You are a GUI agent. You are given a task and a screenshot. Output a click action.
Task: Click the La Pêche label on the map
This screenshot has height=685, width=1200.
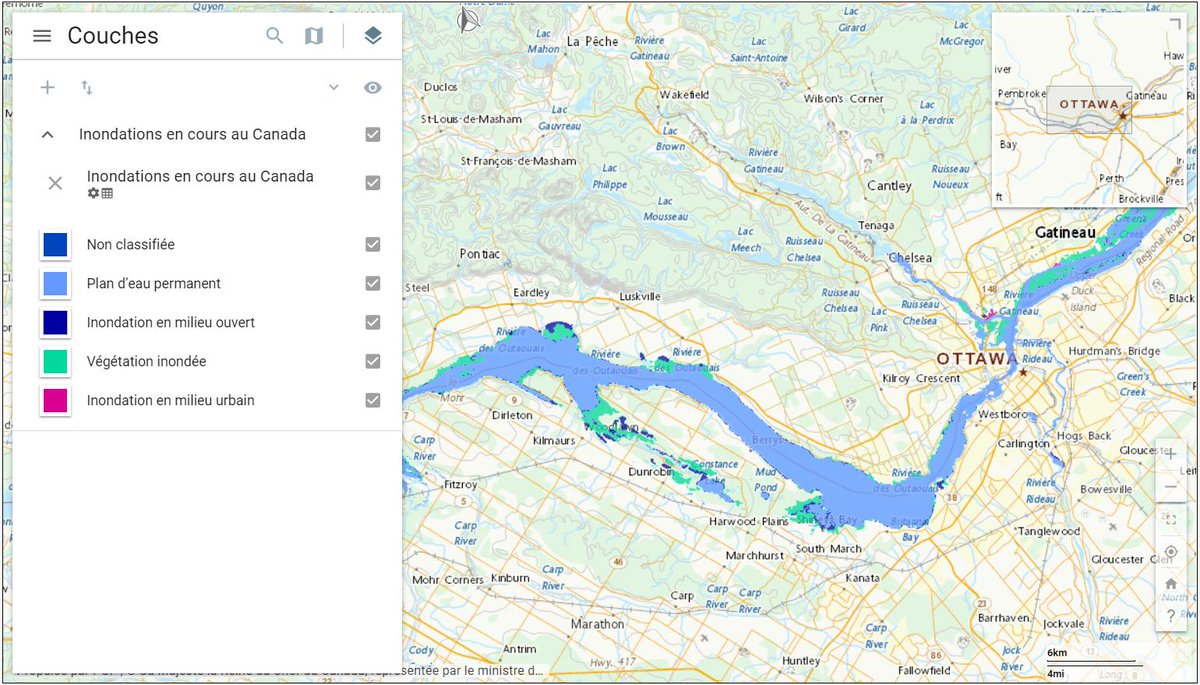593,42
